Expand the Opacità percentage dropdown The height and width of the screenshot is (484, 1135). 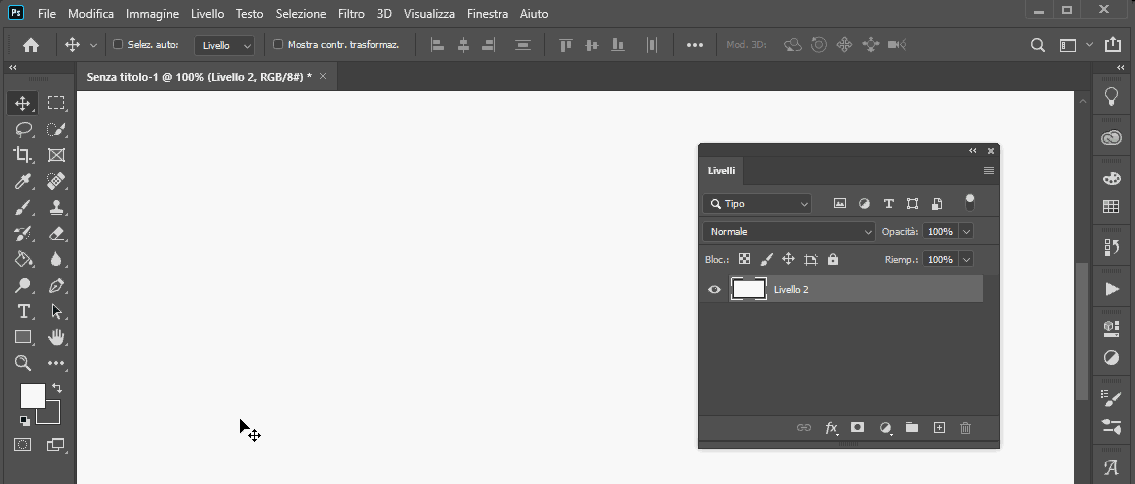[x=966, y=231]
